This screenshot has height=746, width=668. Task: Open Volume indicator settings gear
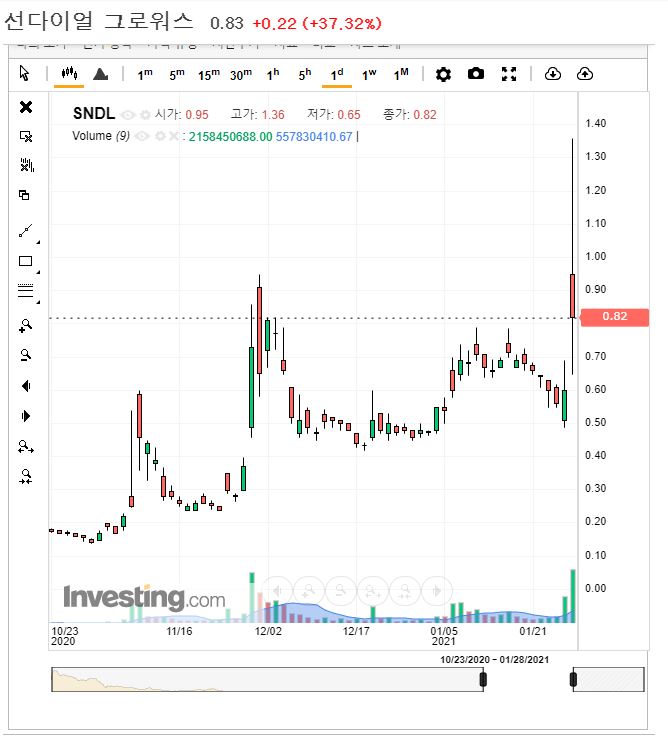160,137
